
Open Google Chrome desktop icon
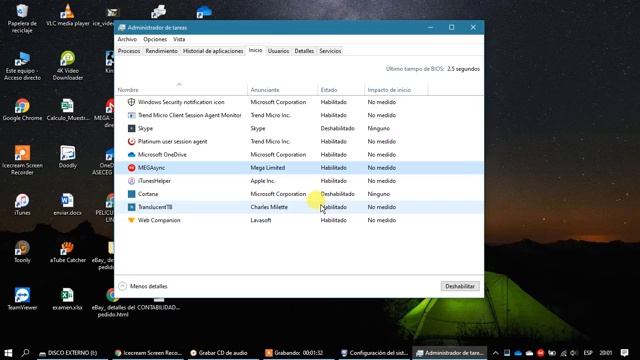[x=22, y=109]
